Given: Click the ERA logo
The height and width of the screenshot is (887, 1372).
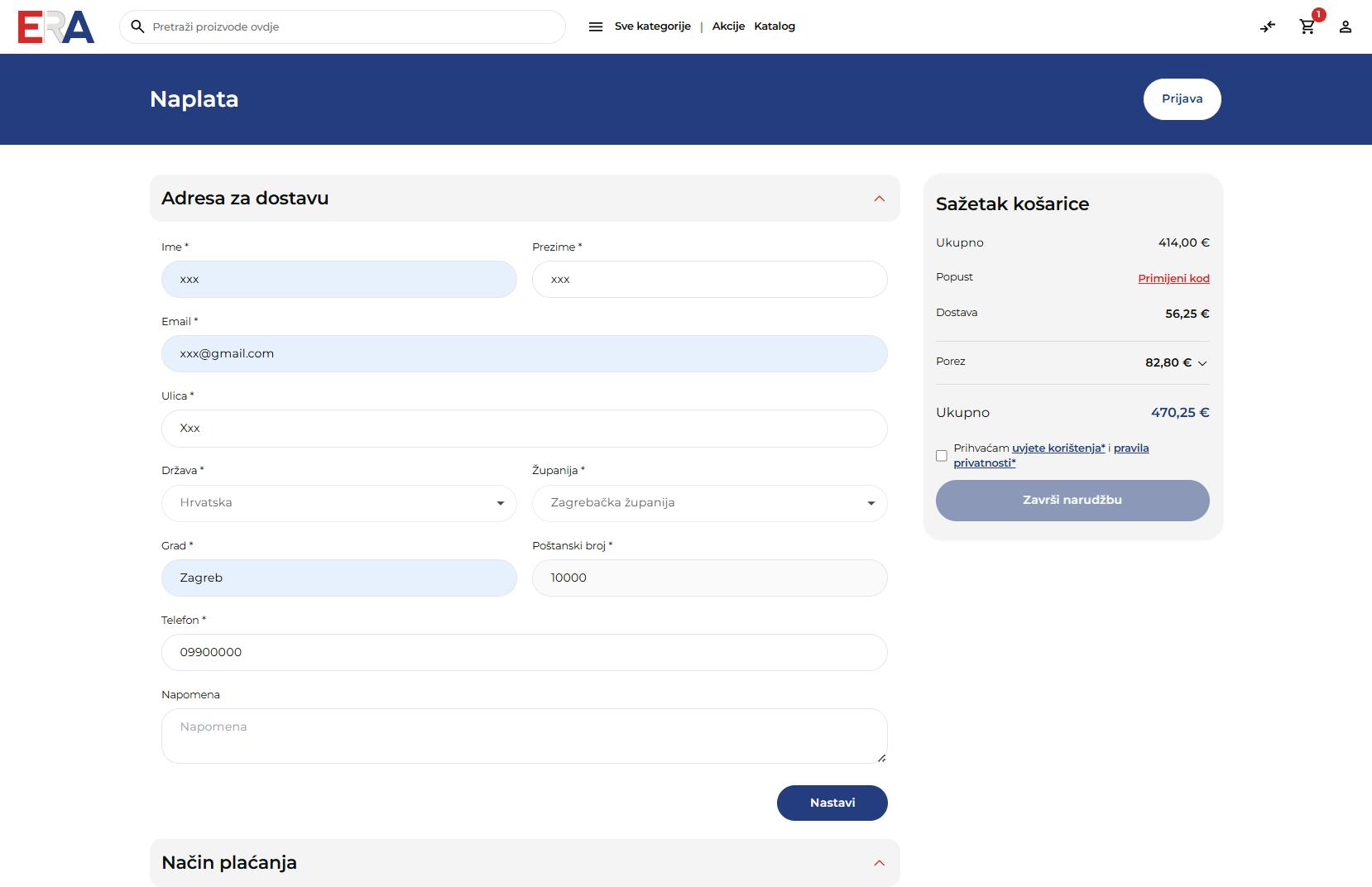Looking at the screenshot, I should coord(56,26).
